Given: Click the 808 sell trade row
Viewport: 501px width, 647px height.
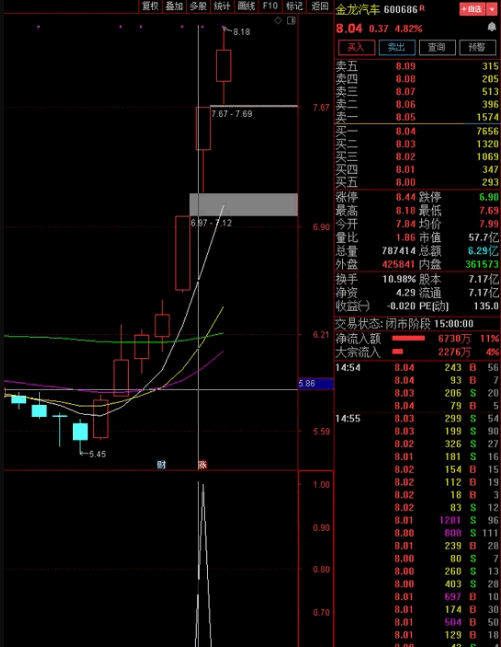Looking at the screenshot, I should tap(417, 533).
